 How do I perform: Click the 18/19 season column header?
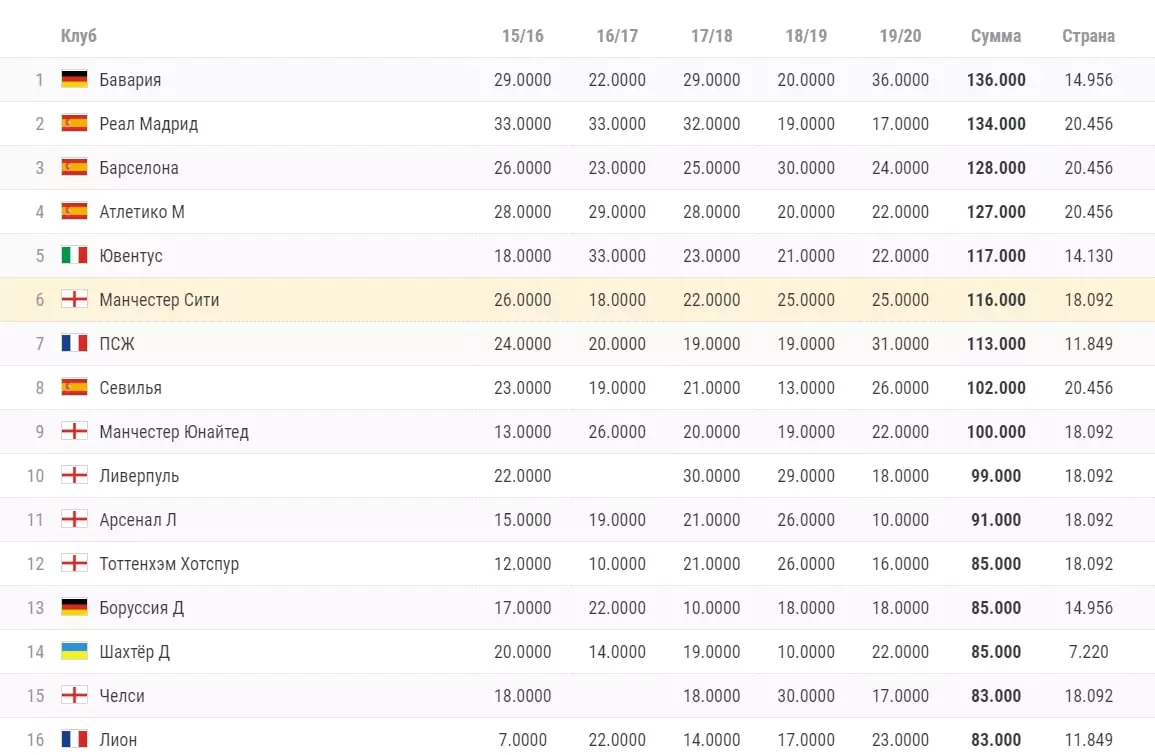pyautogui.click(x=806, y=36)
